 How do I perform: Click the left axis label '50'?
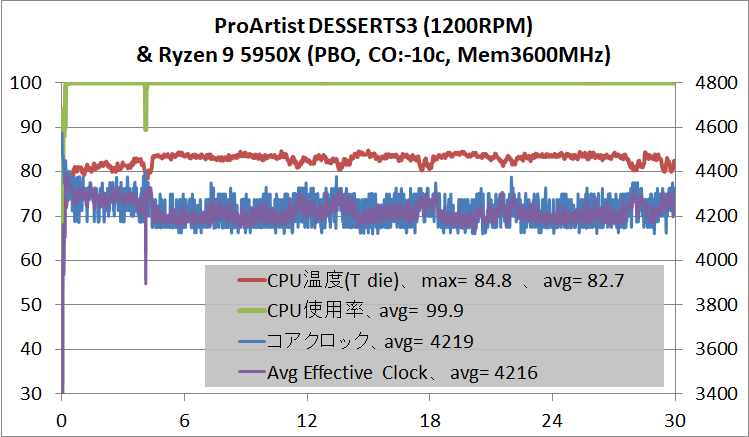click(x=31, y=305)
